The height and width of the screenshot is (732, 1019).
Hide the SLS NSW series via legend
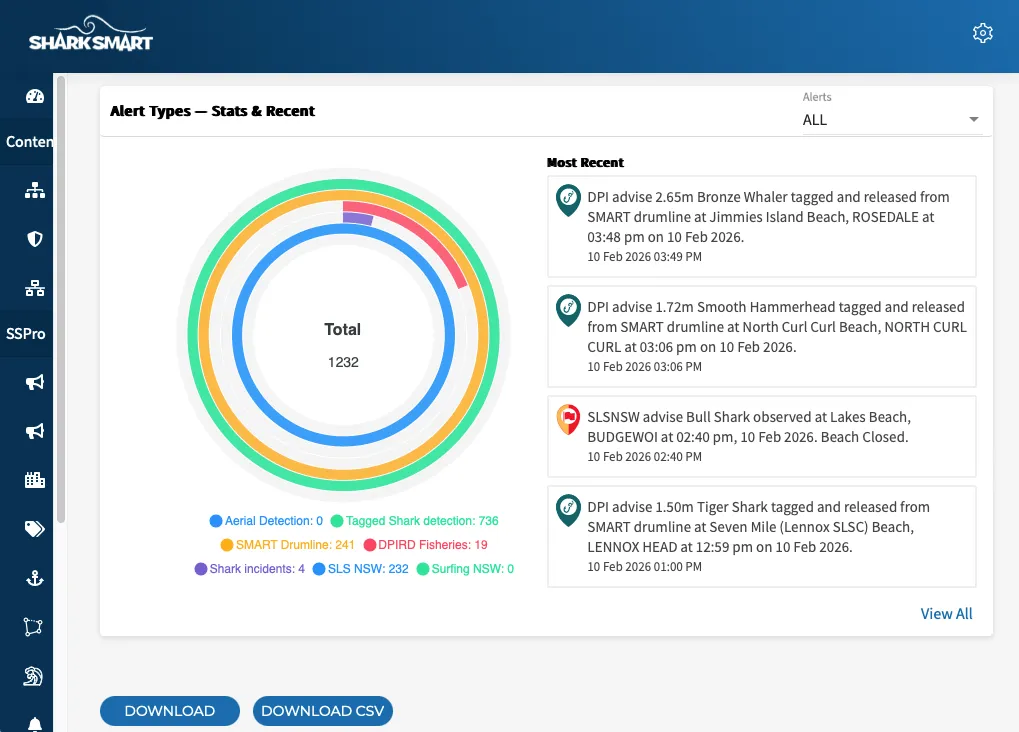coord(361,569)
